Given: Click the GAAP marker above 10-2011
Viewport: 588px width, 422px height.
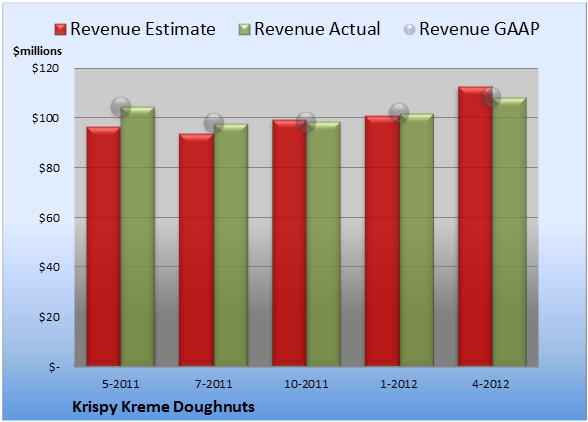Looking at the screenshot, I should [306, 122].
